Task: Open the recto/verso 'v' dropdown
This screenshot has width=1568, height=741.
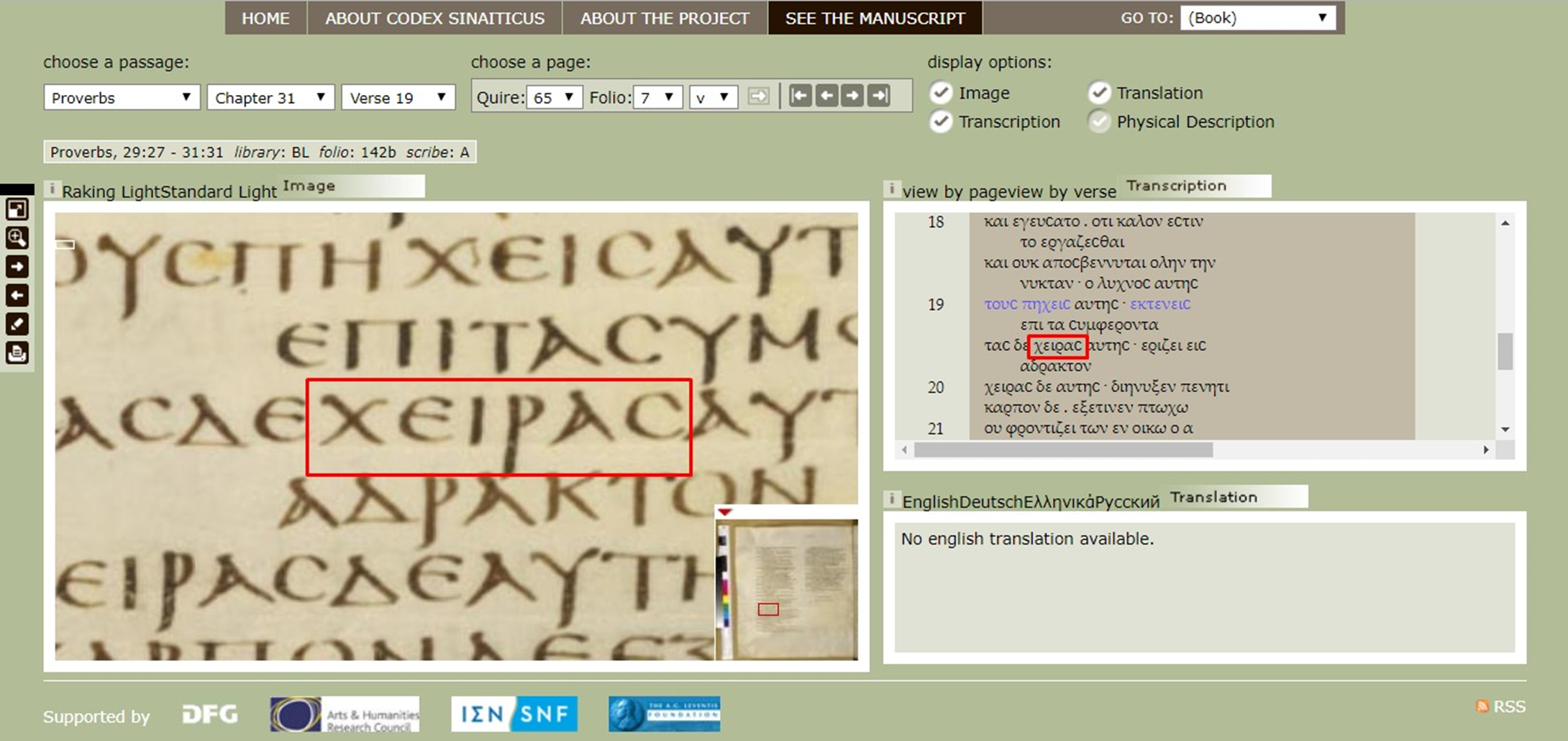Action: pyautogui.click(x=713, y=97)
